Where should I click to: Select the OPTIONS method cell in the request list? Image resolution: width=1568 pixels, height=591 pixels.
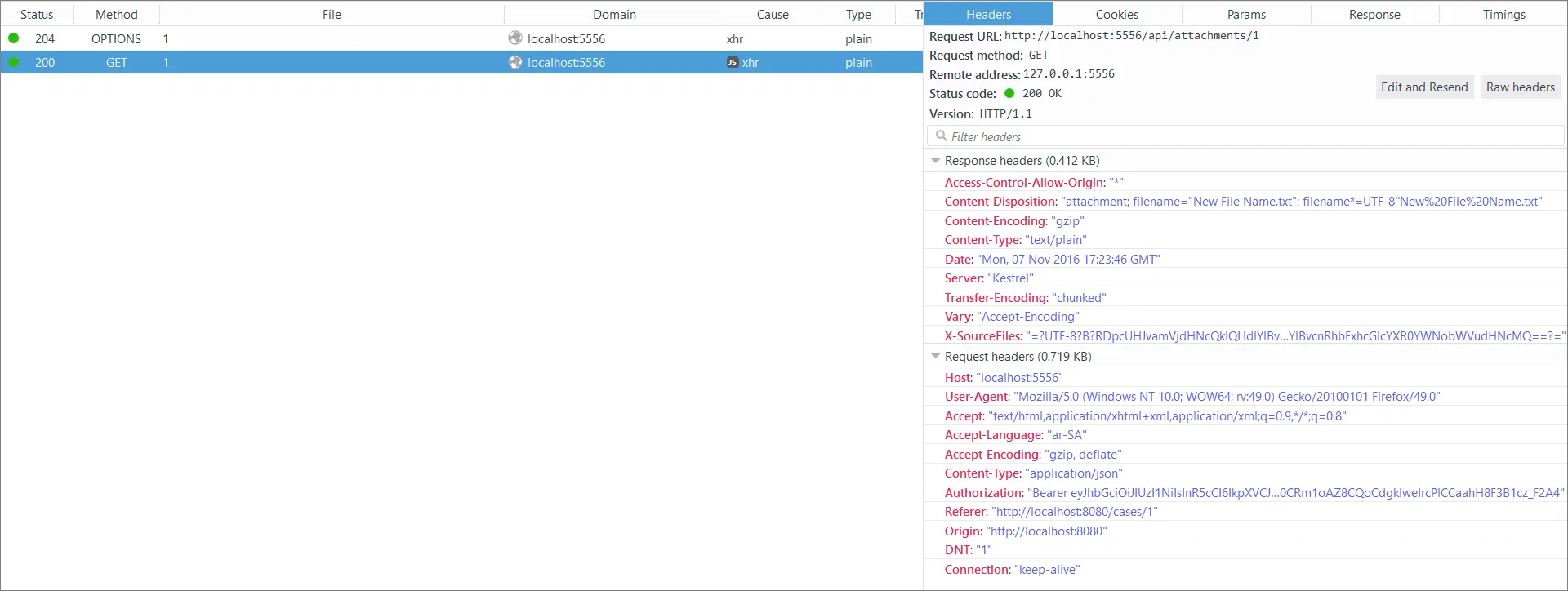[x=116, y=38]
